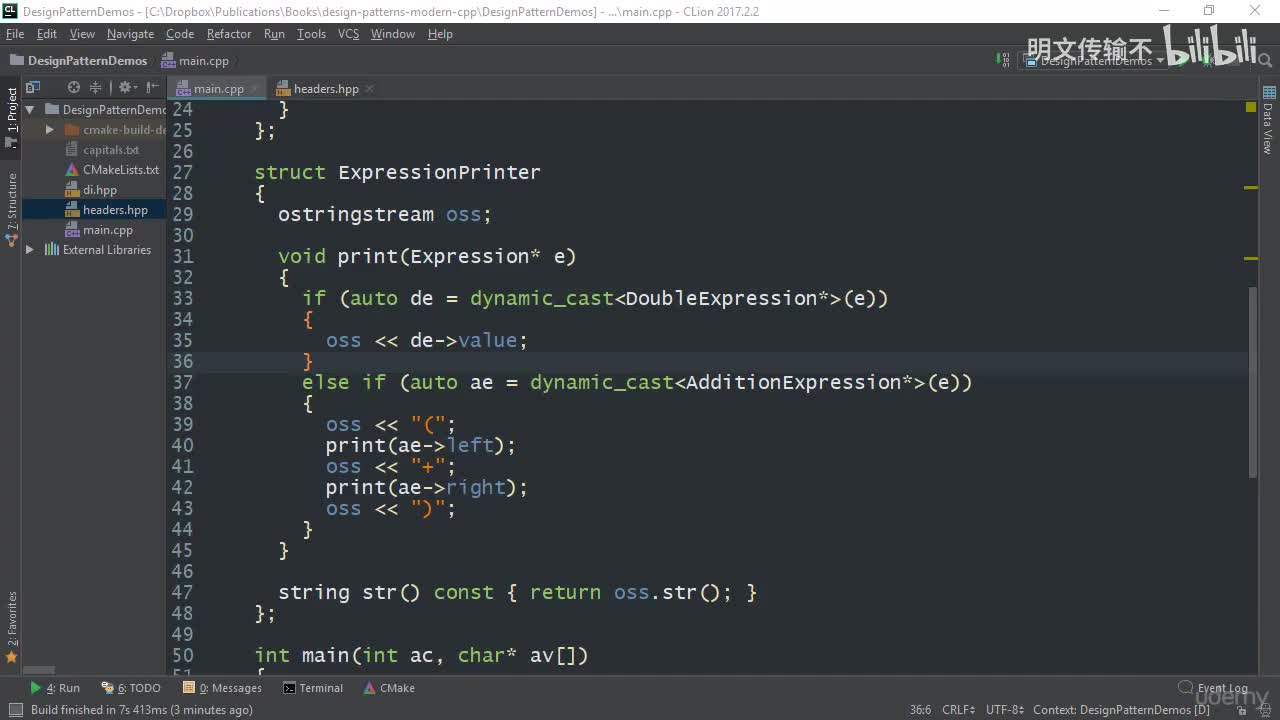1280x720 pixels.
Task: Click the Collapse All icon in Project panel
Action: (x=96, y=87)
